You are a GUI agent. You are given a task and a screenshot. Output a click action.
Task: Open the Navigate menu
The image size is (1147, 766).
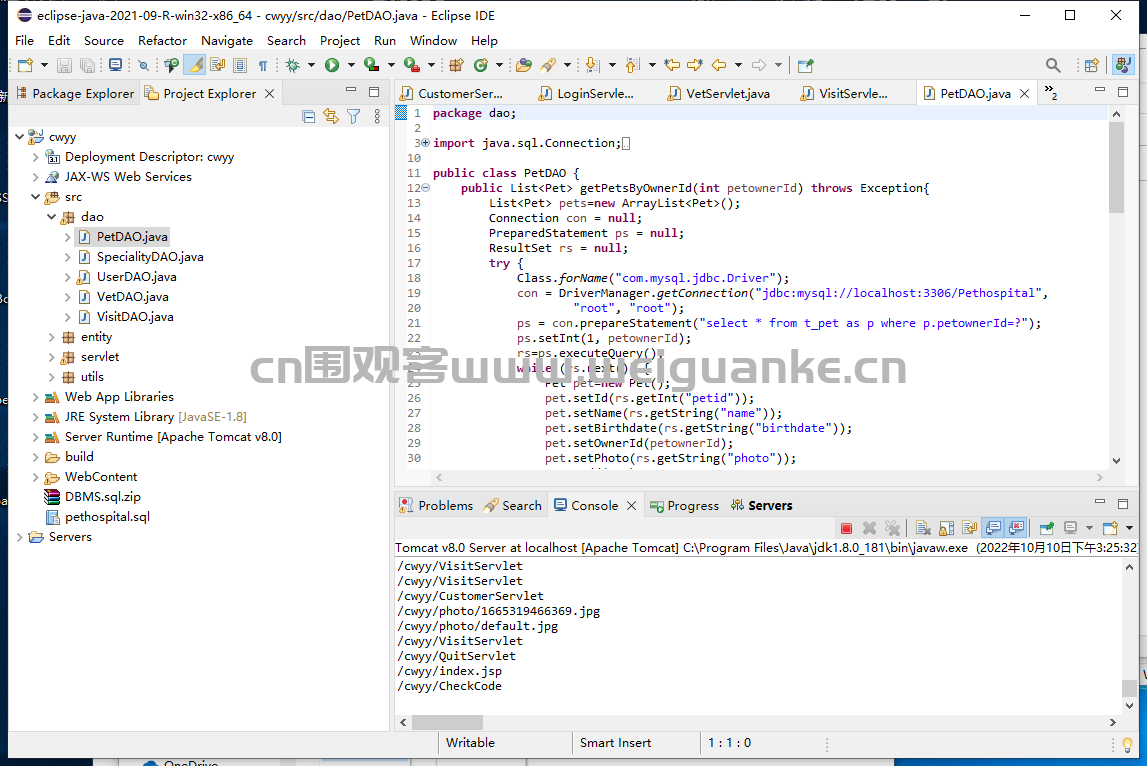click(x=227, y=40)
